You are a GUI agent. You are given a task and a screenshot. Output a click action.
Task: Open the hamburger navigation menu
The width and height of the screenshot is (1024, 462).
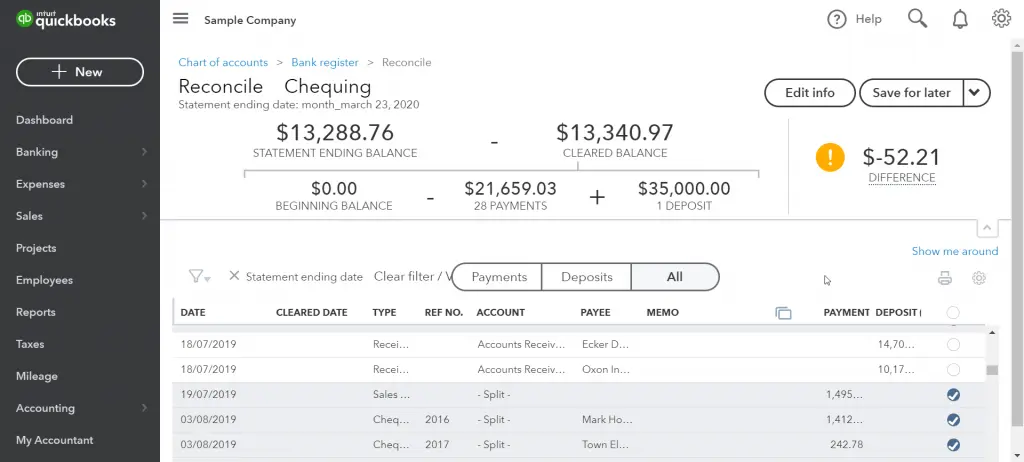click(180, 18)
